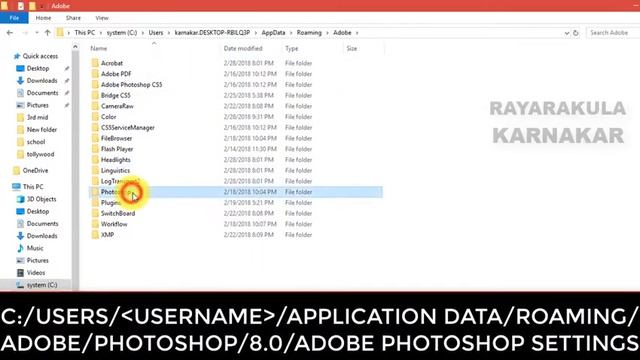Open Videos under This PC
Screen dimensions: 640x360
coord(36,272)
